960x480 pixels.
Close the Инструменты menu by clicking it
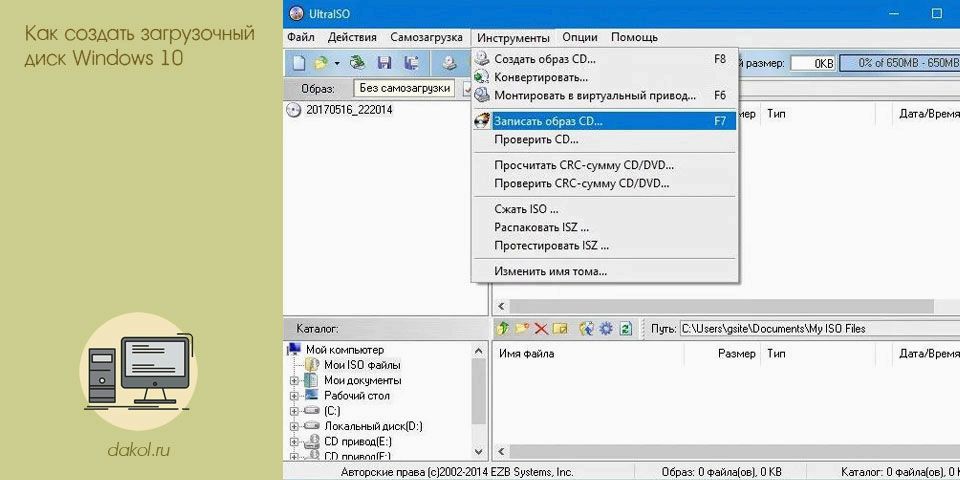[x=513, y=38]
